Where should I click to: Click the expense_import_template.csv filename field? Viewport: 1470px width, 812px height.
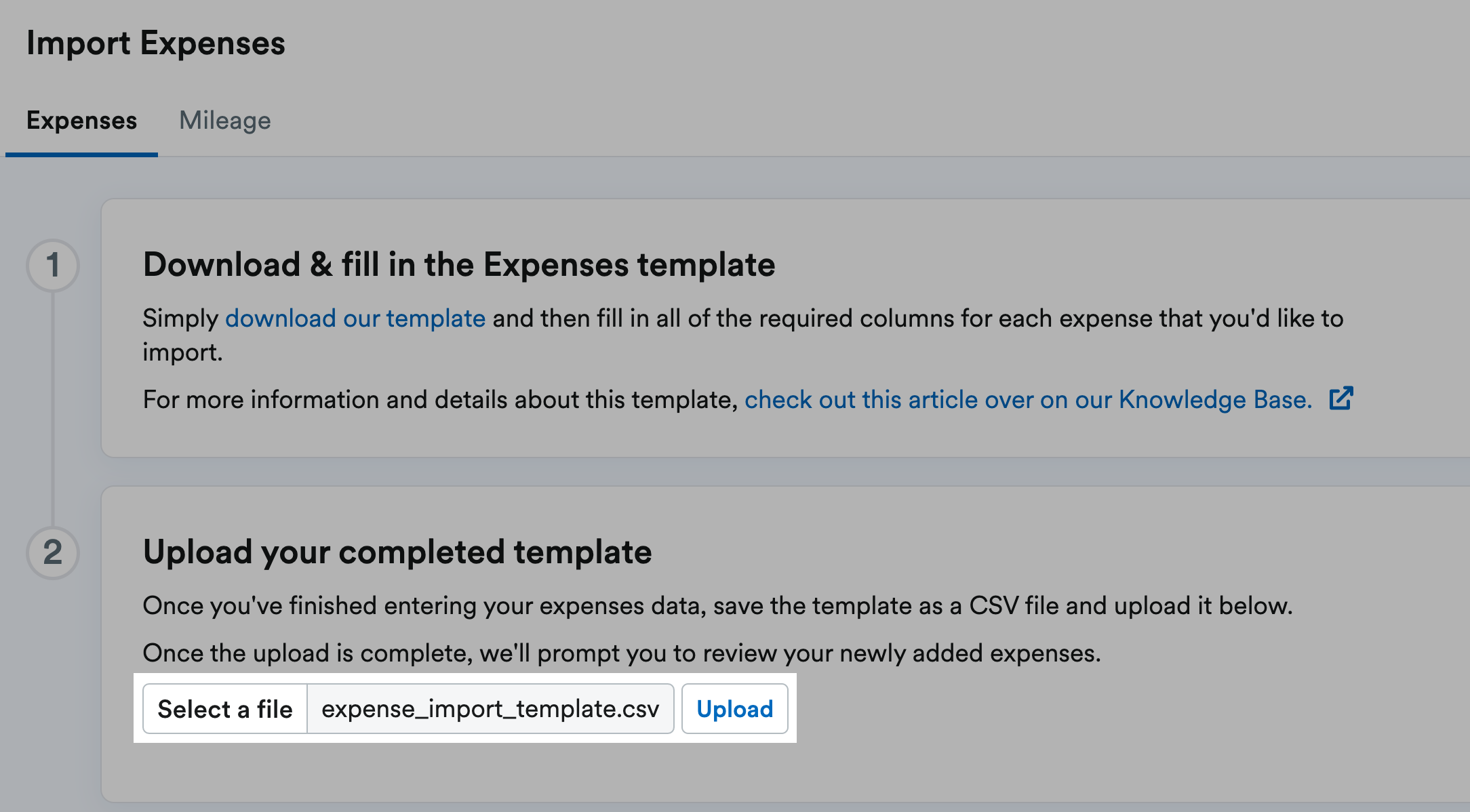490,709
